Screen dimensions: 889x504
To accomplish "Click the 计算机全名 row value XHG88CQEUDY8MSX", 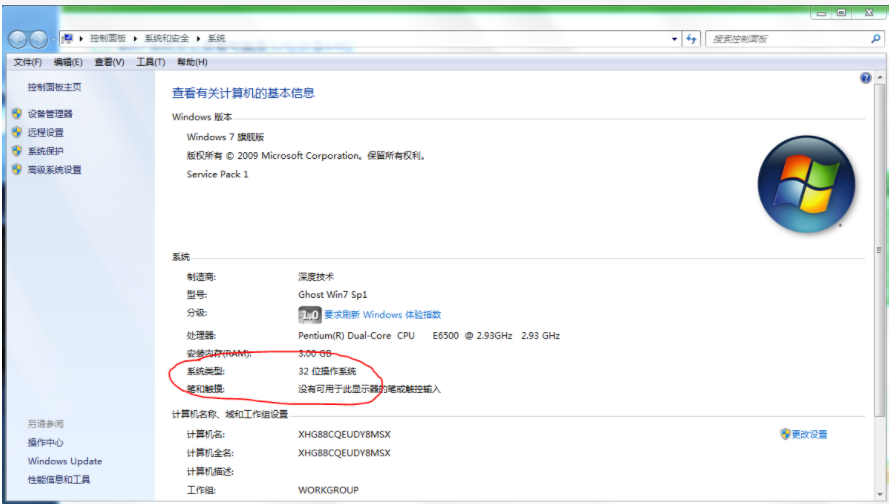I will click(344, 453).
